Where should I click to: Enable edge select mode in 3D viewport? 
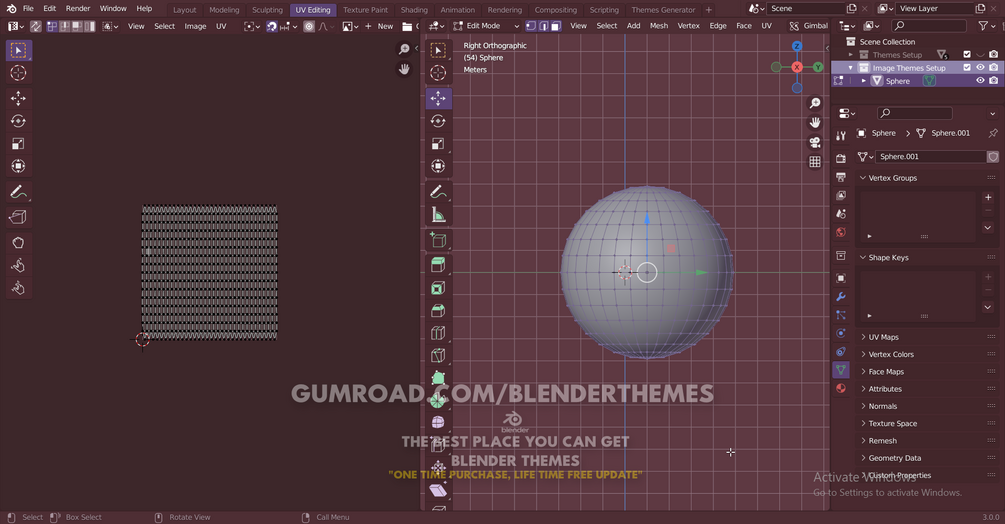click(x=544, y=26)
